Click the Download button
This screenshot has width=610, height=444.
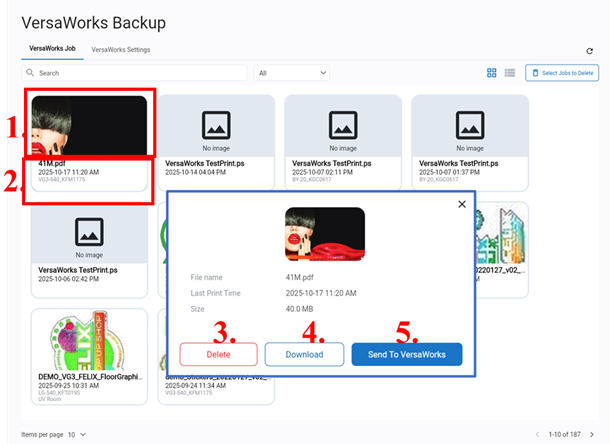(304, 354)
